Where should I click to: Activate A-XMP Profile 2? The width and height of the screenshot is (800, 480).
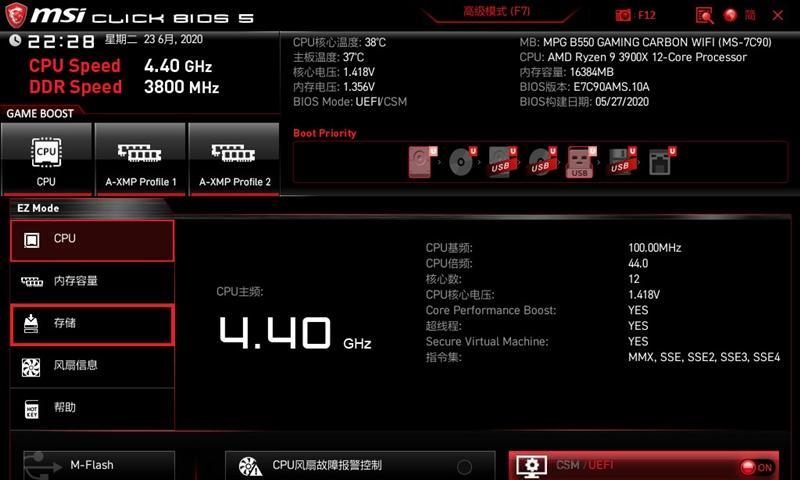(234, 159)
